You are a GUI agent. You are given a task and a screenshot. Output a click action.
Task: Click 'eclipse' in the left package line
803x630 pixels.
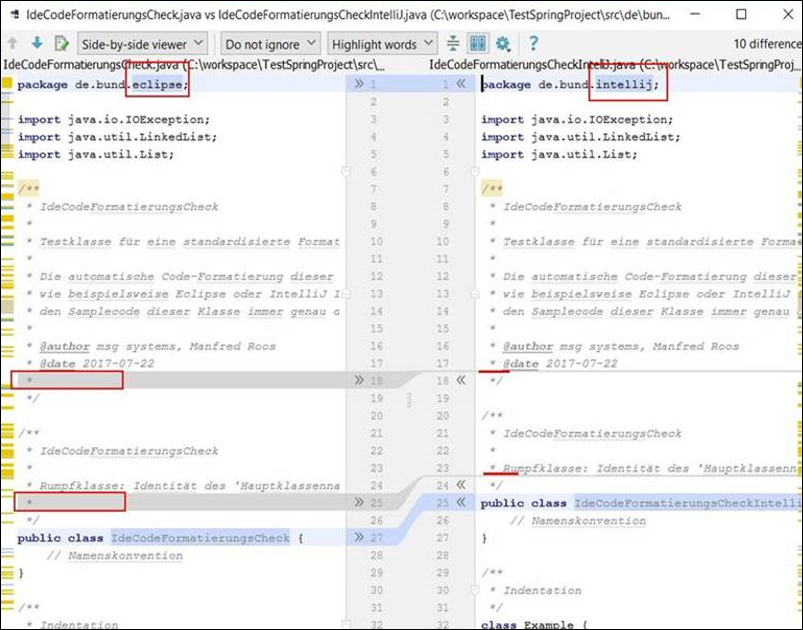(157, 84)
